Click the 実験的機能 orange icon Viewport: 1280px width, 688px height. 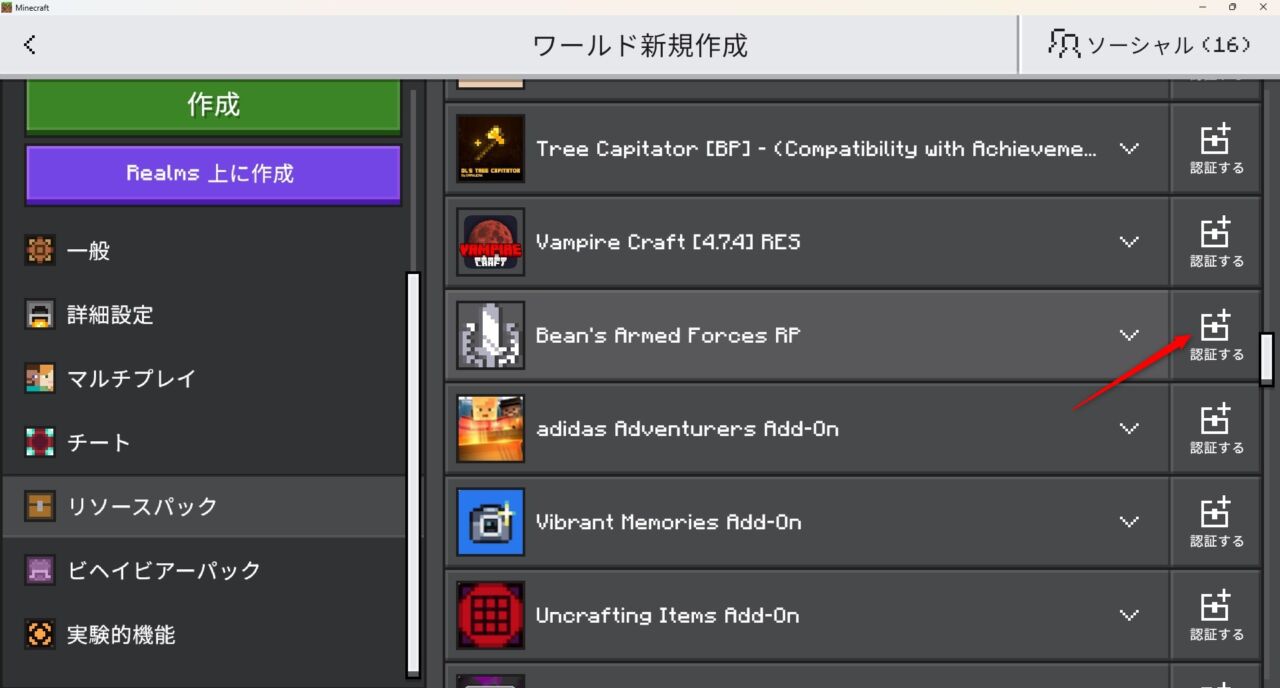tap(40, 635)
